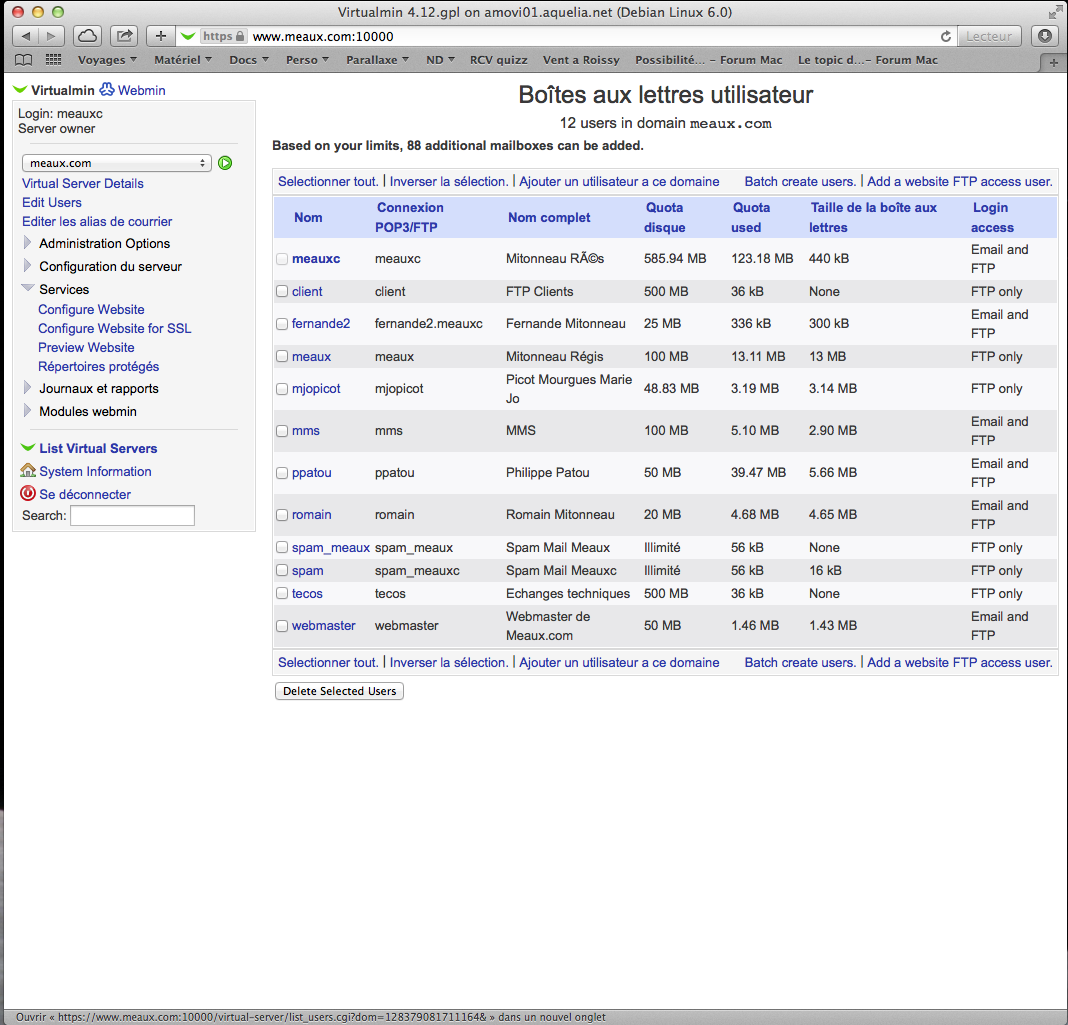Open the bookmarks book icon
1068x1025 pixels.
pyautogui.click(x=23, y=60)
